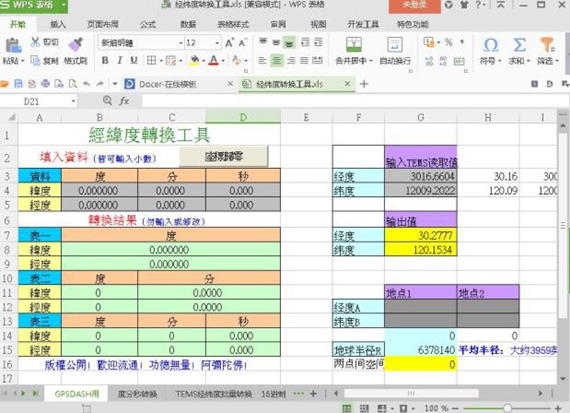Viewport: 570px width, 413px height.
Task: Click the red font color icon
Action: (213, 60)
